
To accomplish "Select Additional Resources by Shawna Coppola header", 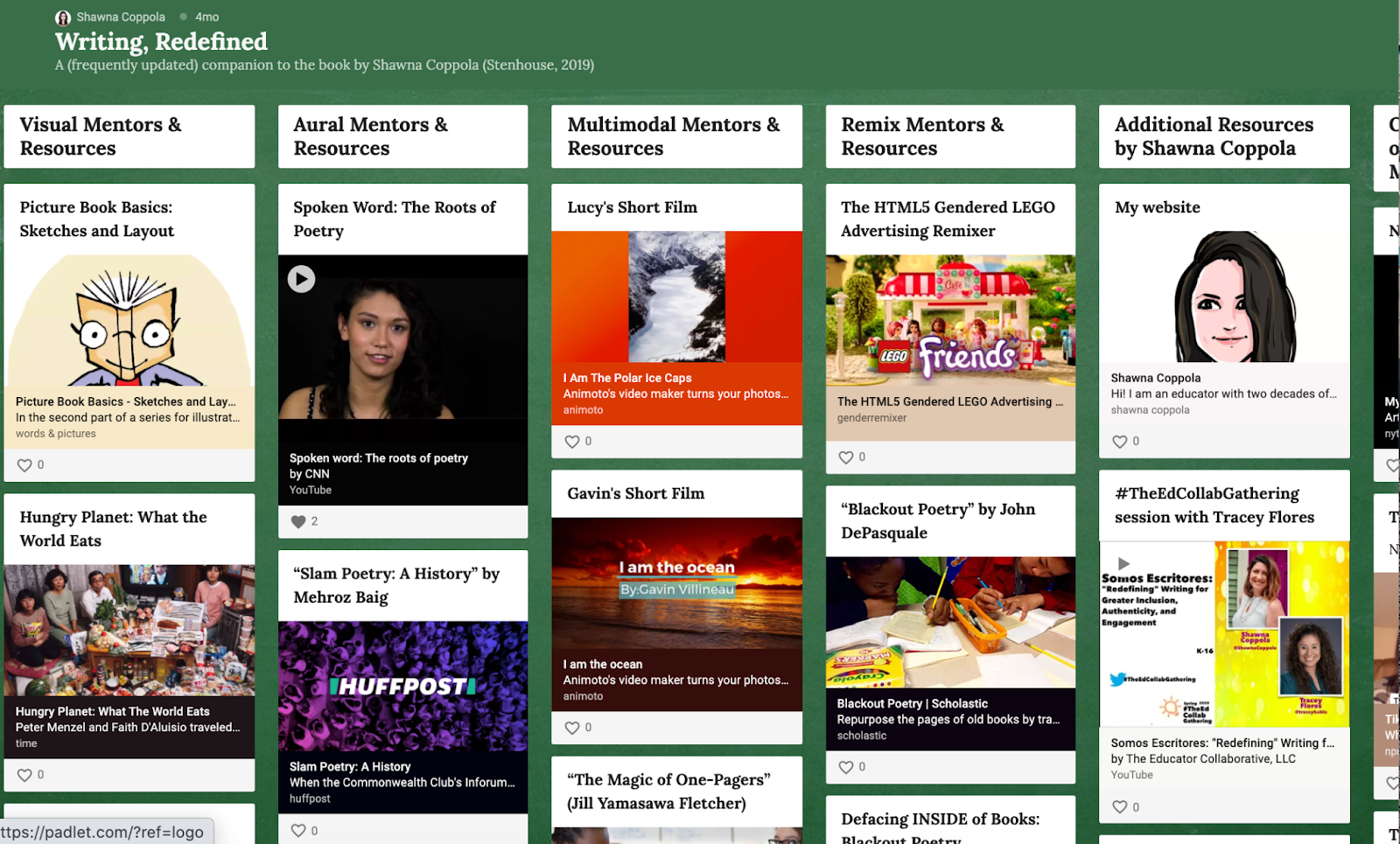I will click(1225, 136).
